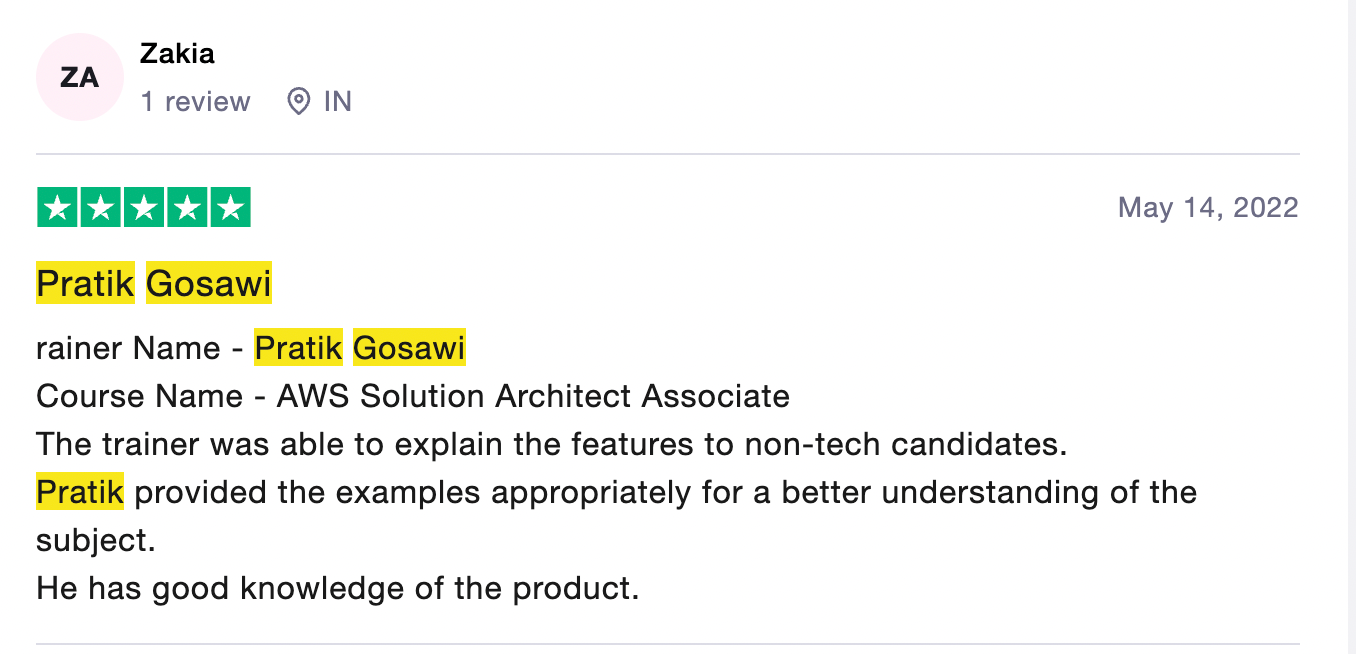
Task: Click highlighted "Pratik" in the review title
Action: coord(85,284)
